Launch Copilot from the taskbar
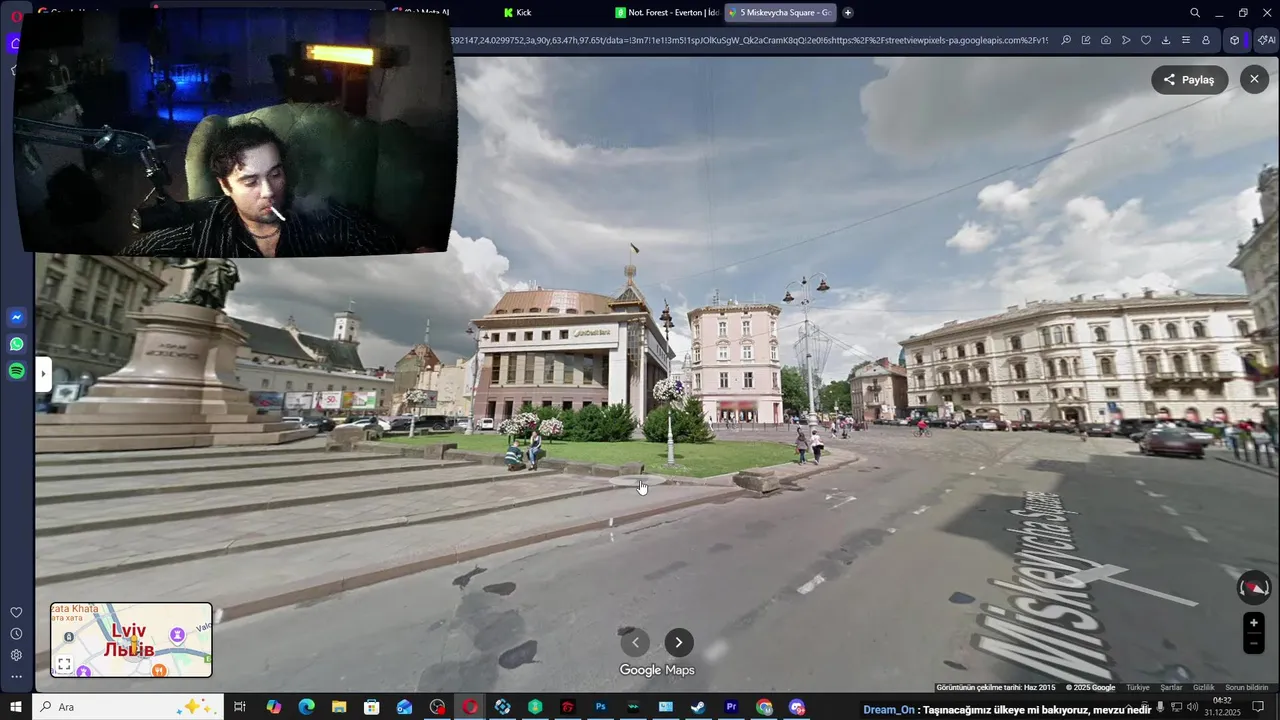Viewport: 1280px width, 720px height. pos(273,707)
